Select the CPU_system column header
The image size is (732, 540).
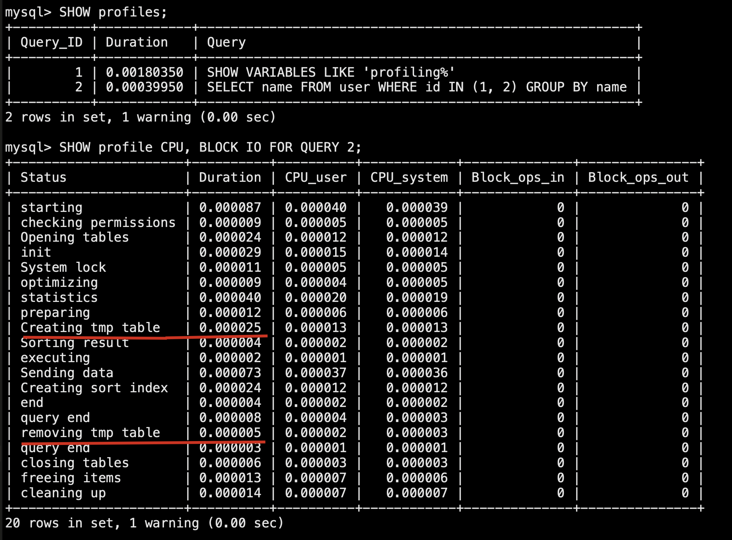click(409, 177)
